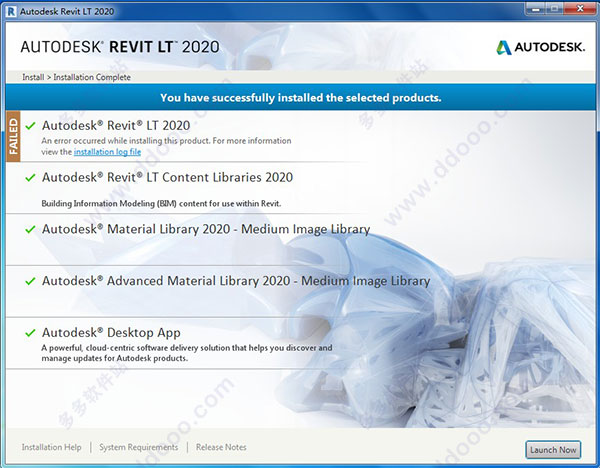Click checkmark beside Material Library 2020
600x468 pixels.
[x=30, y=229]
